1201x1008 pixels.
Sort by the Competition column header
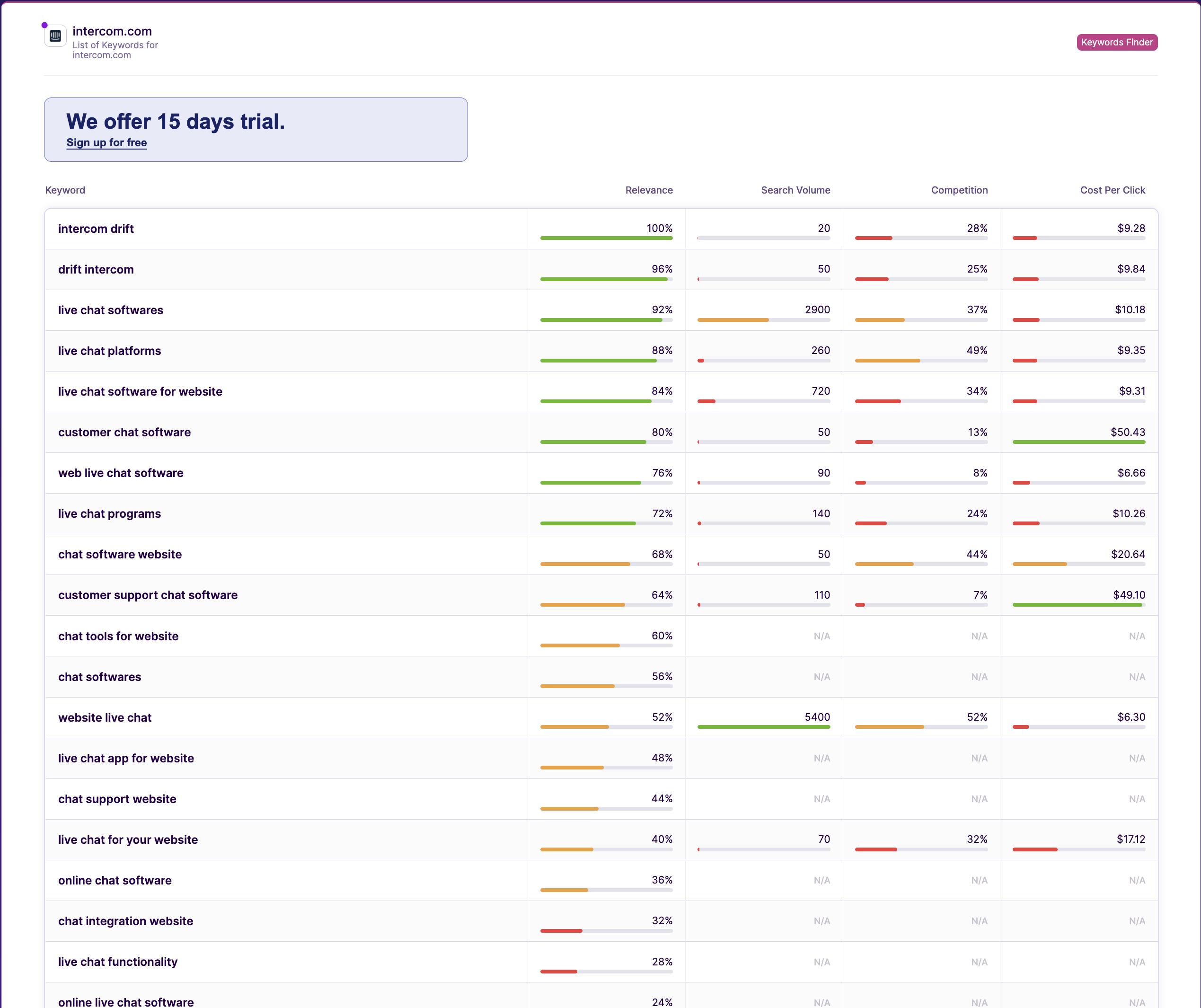[959, 190]
